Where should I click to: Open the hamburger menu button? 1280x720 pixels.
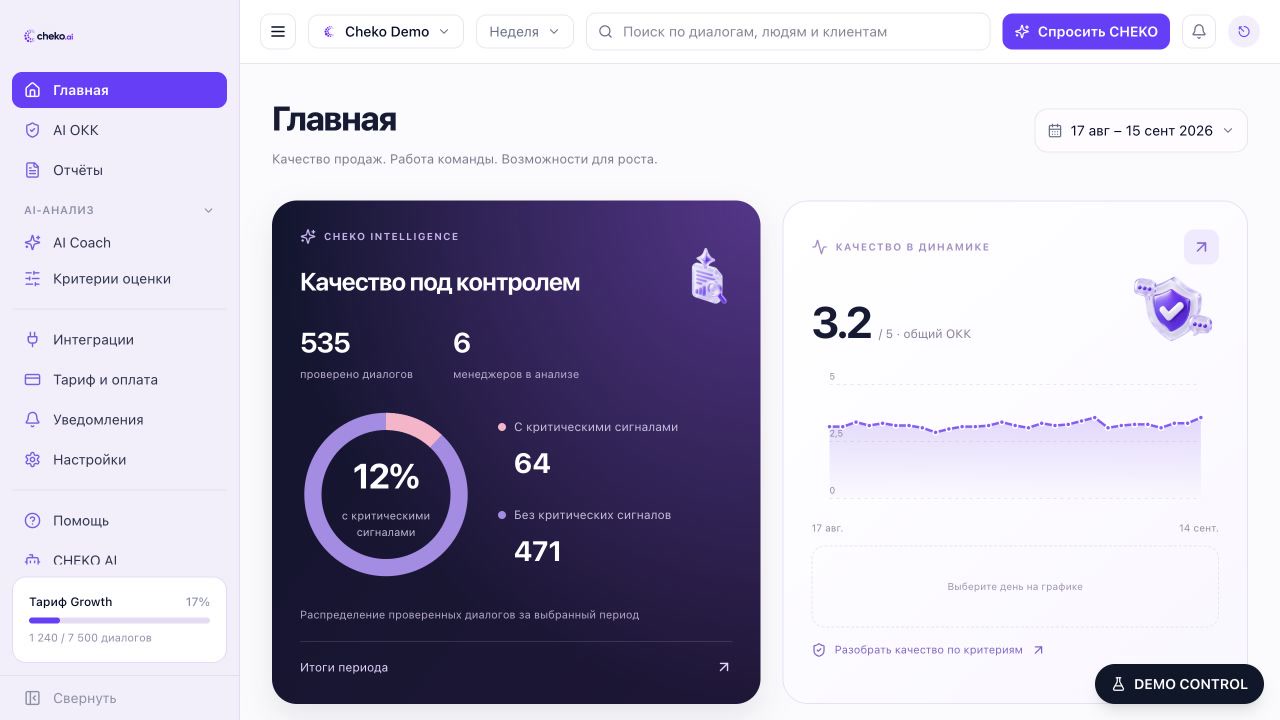point(278,32)
